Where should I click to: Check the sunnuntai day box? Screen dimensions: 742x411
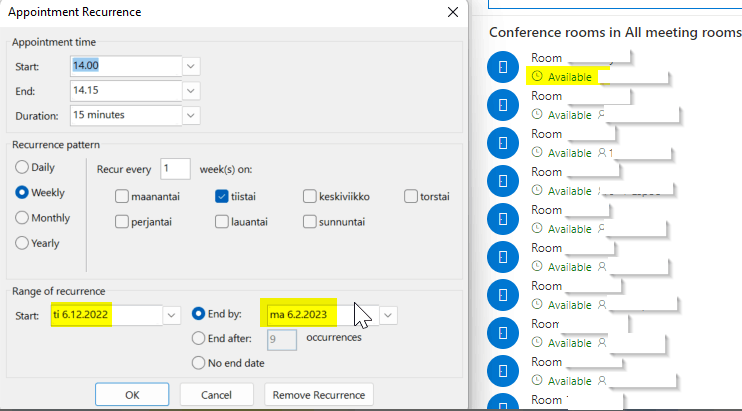click(x=309, y=222)
